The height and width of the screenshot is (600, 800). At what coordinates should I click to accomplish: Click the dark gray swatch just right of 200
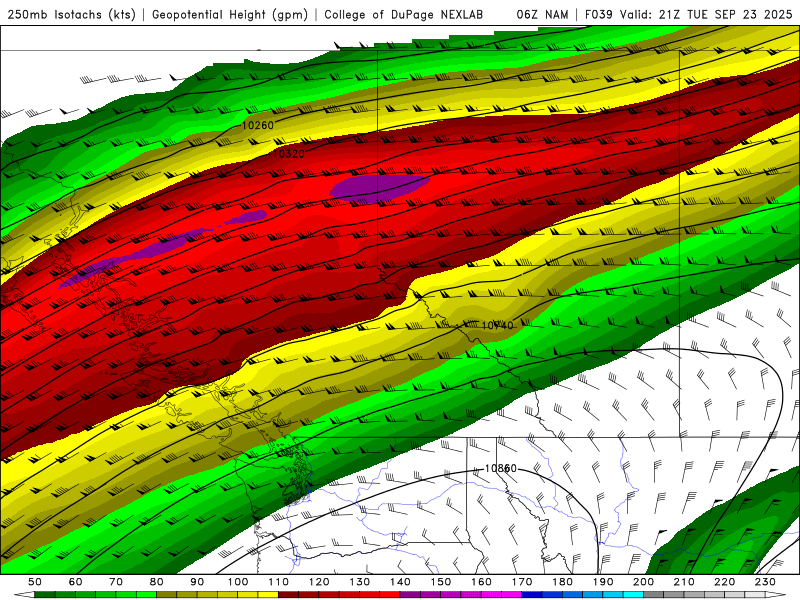coord(654,595)
